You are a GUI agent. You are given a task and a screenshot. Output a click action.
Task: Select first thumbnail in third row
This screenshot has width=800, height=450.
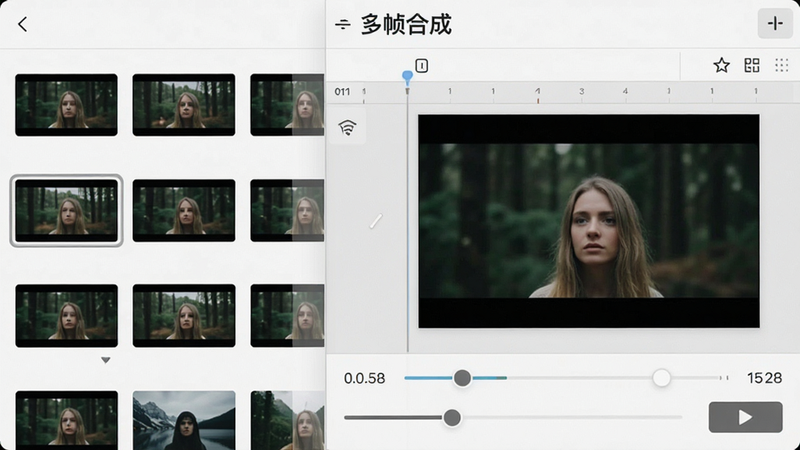[x=66, y=316]
